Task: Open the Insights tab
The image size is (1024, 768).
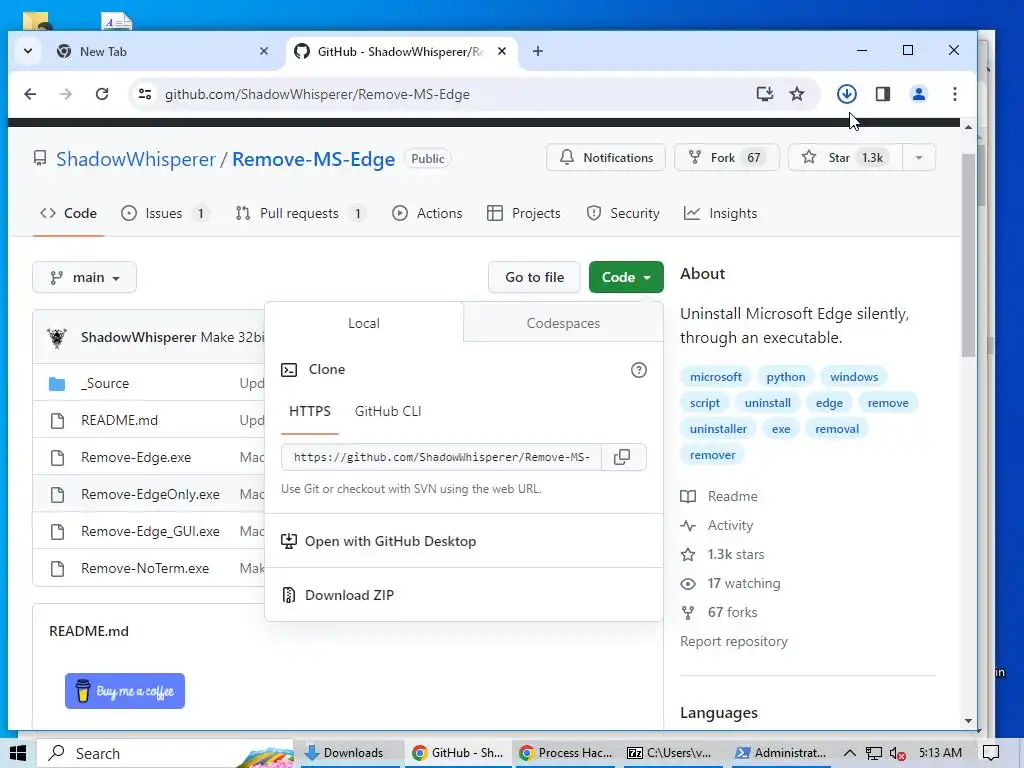Action: tap(720, 214)
